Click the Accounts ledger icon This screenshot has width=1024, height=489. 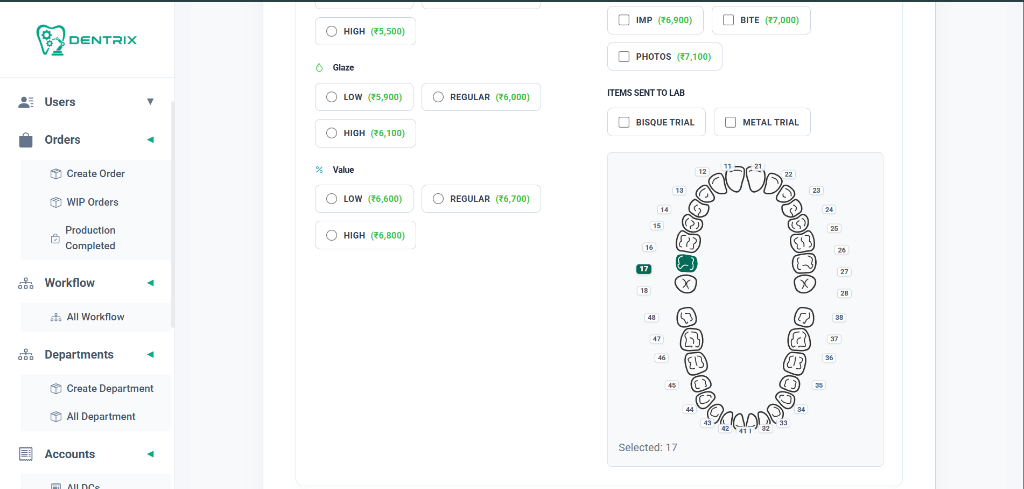tap(26, 454)
